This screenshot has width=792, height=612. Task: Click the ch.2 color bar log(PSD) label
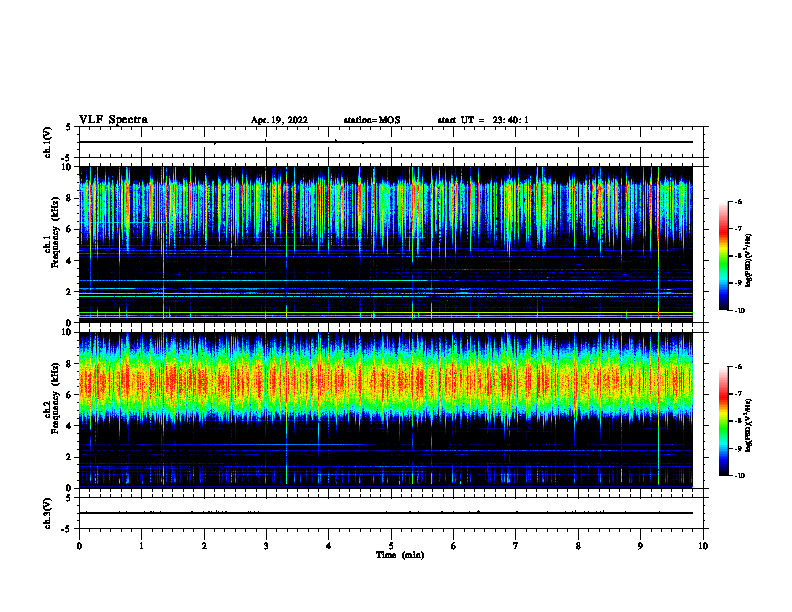[749, 425]
